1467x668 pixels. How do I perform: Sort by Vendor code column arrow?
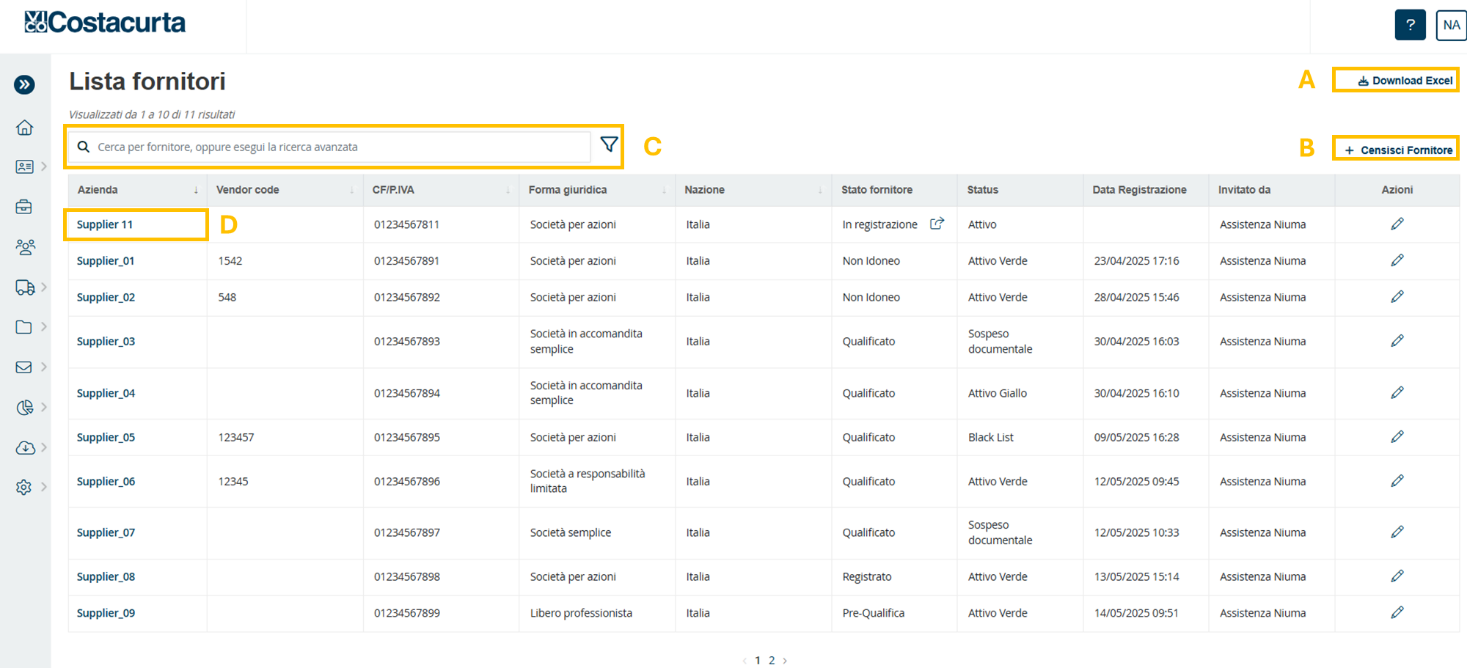coord(352,190)
